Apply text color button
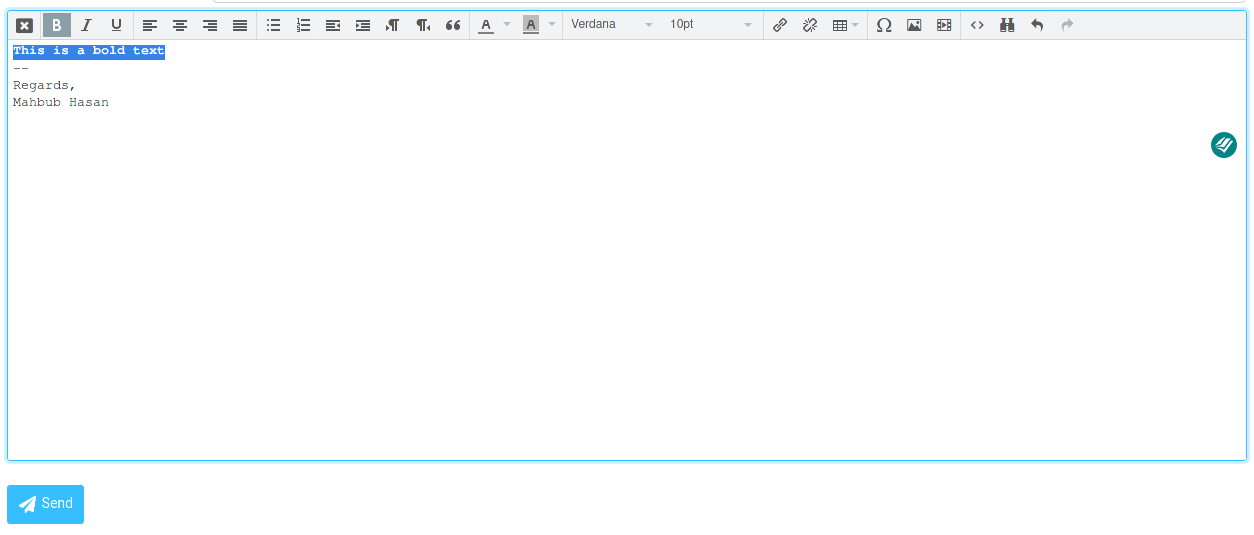 tap(486, 25)
